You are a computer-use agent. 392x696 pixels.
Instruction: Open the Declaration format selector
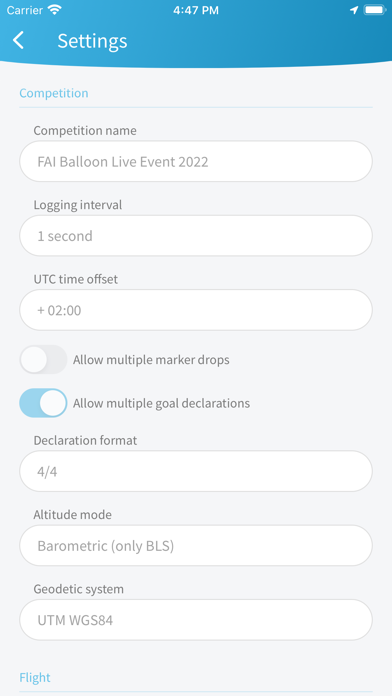click(196, 471)
